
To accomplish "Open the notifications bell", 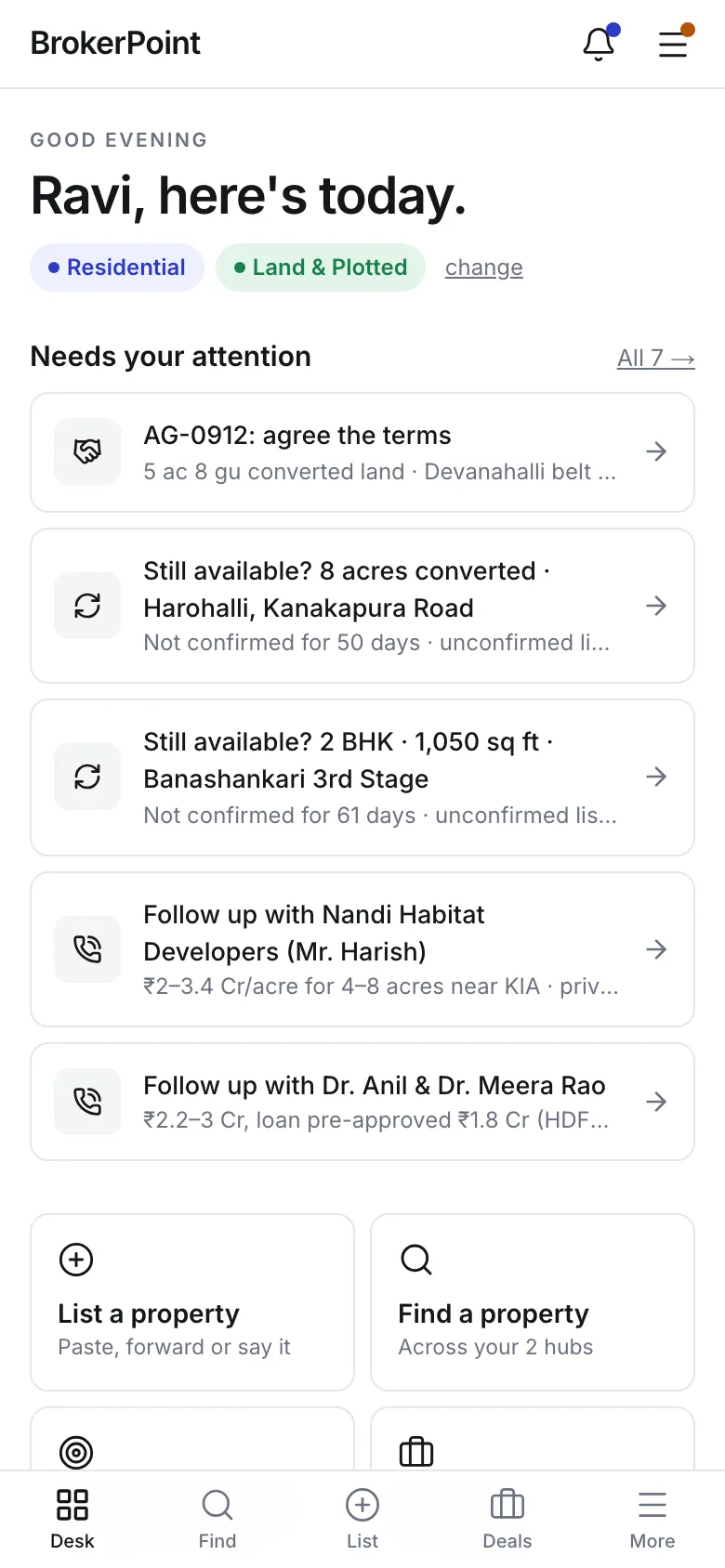I will [x=599, y=44].
